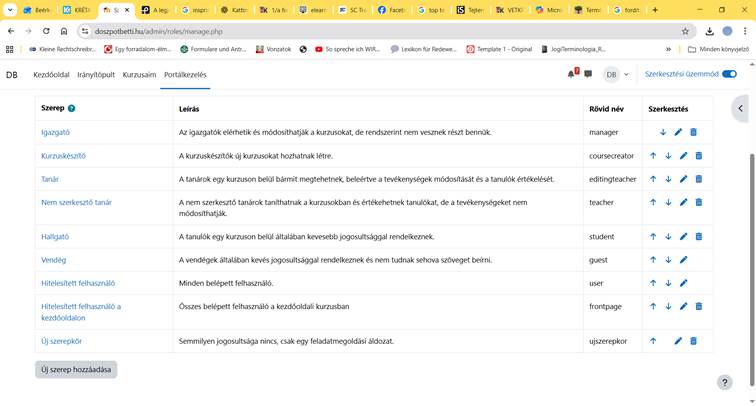The image size is (756, 406).
Task: Open the DB user menu dropdown
Action: click(x=616, y=74)
